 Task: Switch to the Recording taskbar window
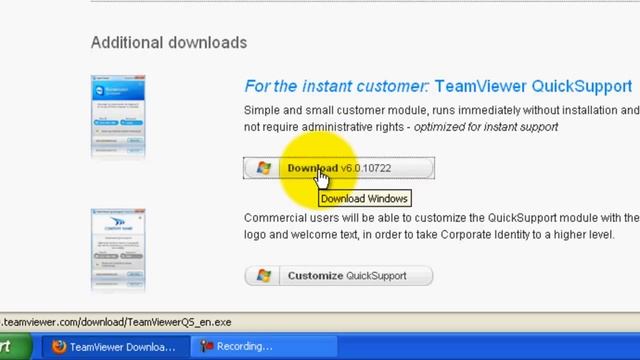264,347
